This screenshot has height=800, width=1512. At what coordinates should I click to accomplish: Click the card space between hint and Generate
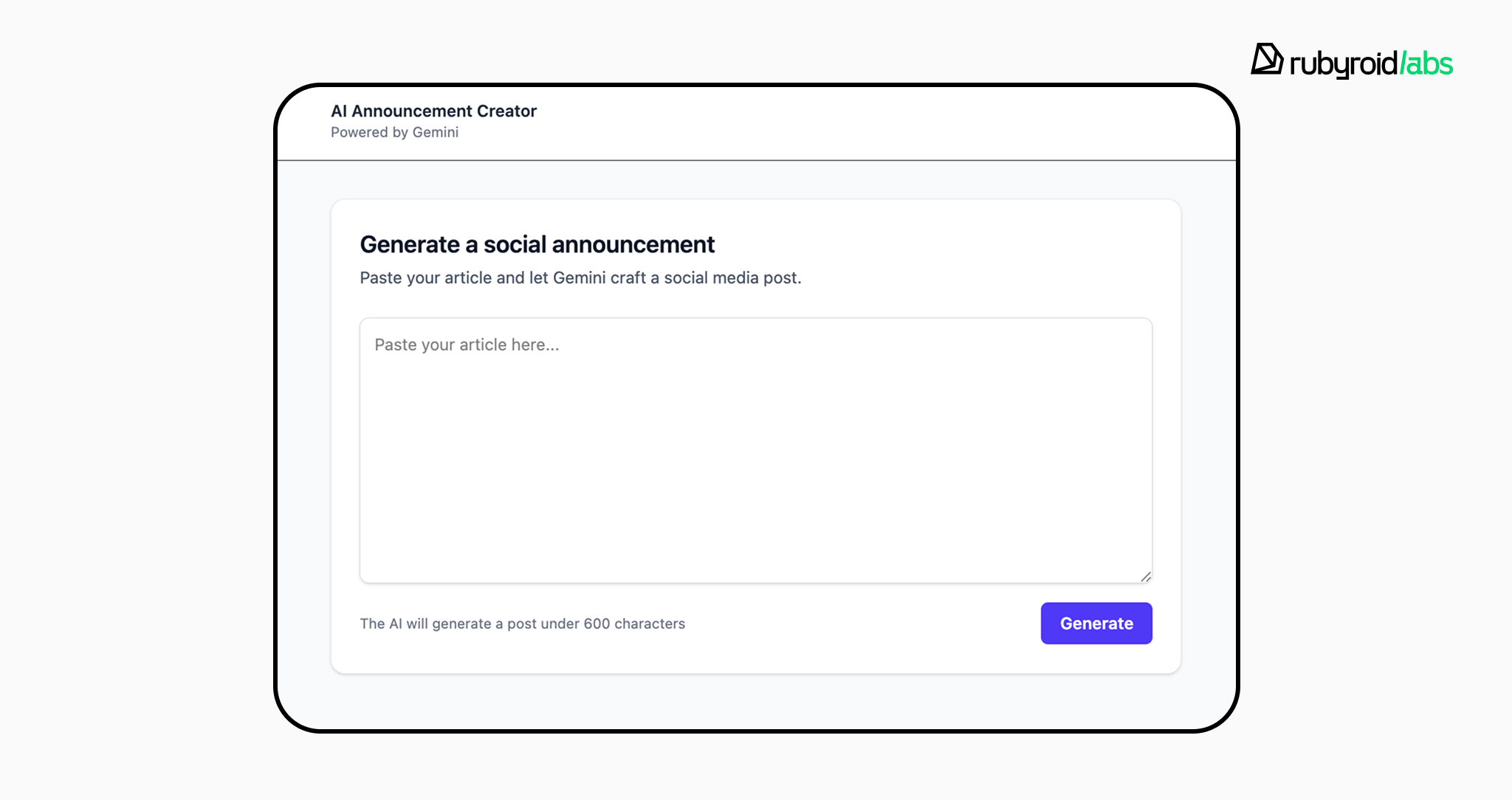click(864, 624)
